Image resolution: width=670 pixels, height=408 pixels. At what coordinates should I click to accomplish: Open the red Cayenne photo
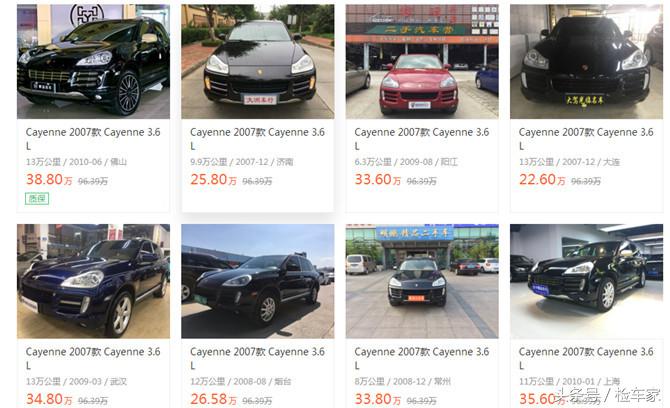[x=422, y=62]
